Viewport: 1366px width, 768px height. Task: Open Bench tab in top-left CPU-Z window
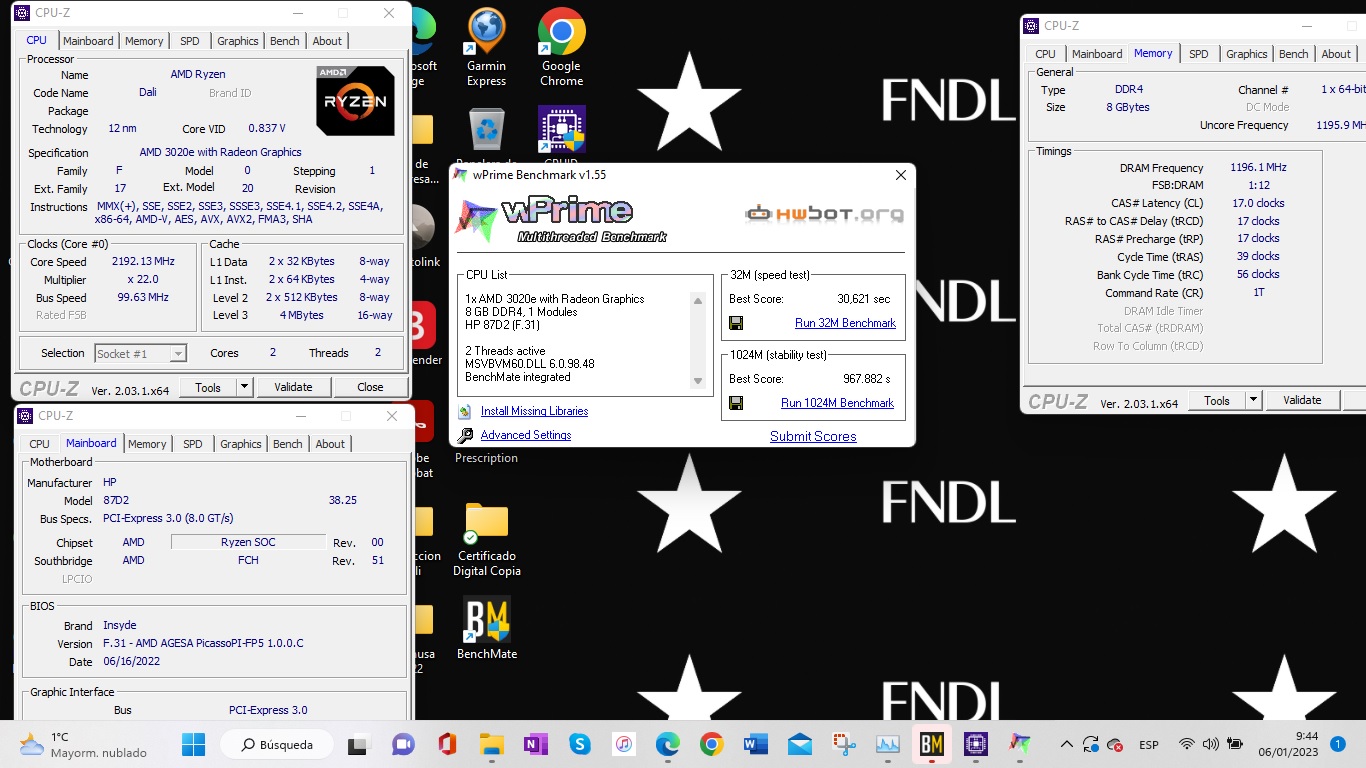pyautogui.click(x=285, y=41)
